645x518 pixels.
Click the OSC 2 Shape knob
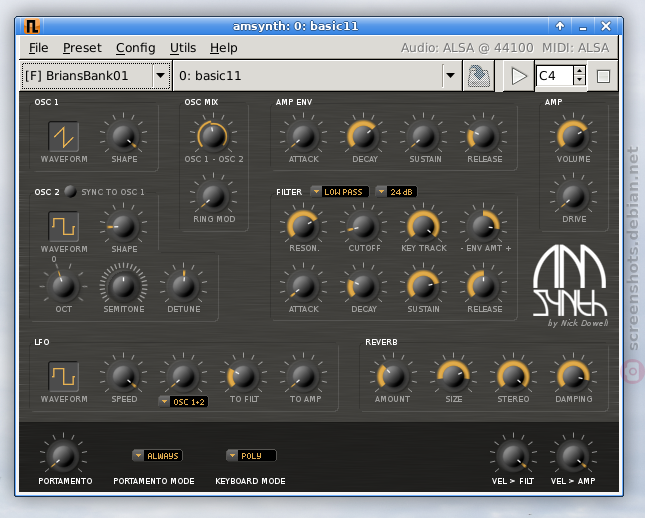[x=123, y=226]
